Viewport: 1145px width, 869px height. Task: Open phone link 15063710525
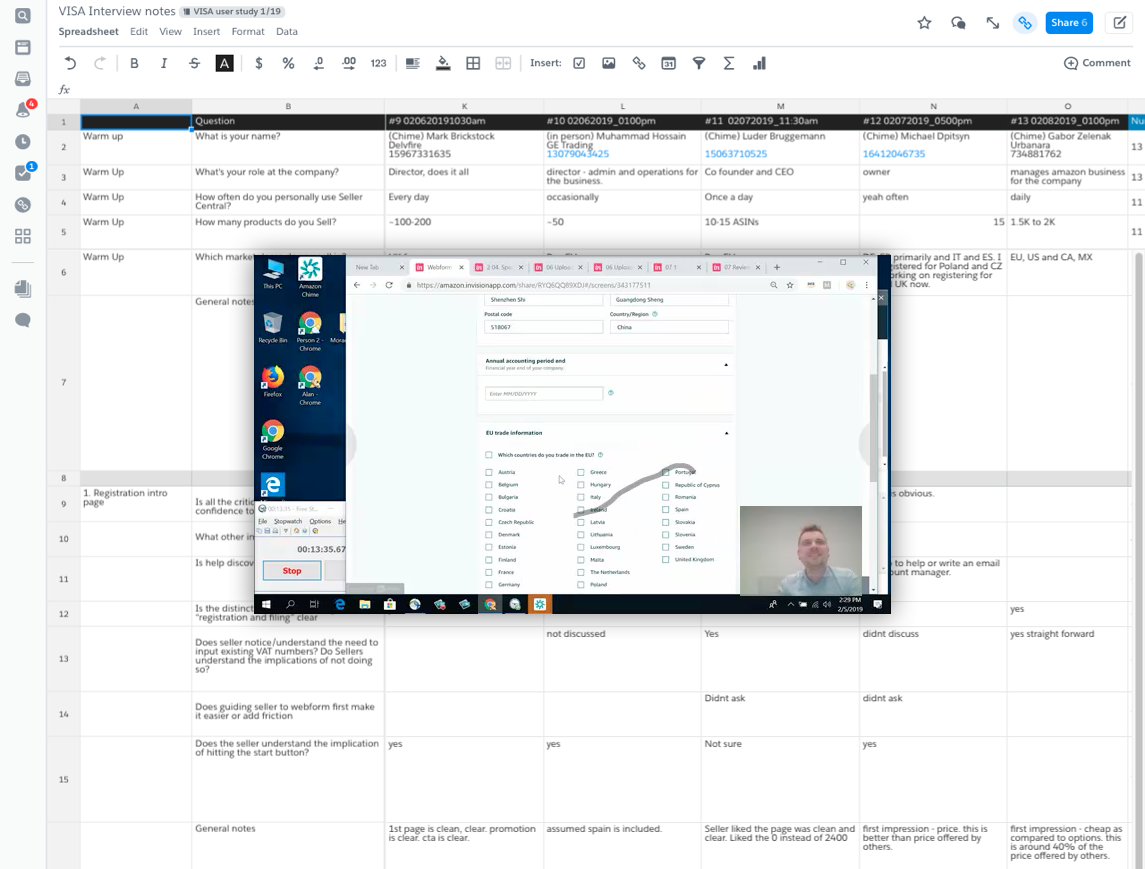point(736,154)
